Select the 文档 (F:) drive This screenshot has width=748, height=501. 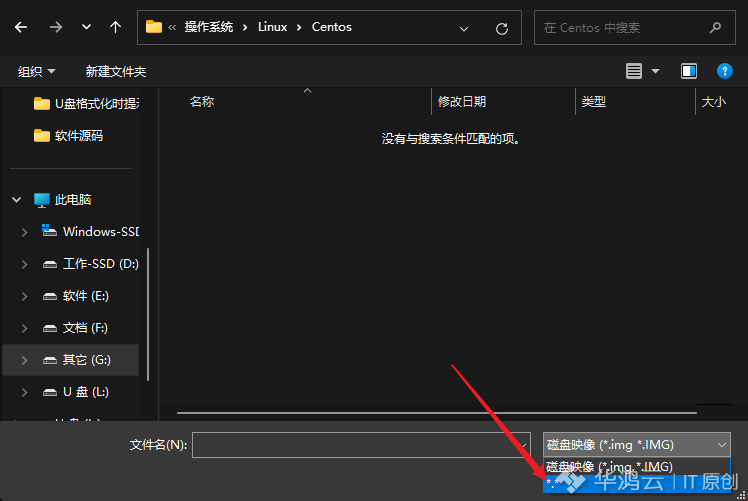75,328
